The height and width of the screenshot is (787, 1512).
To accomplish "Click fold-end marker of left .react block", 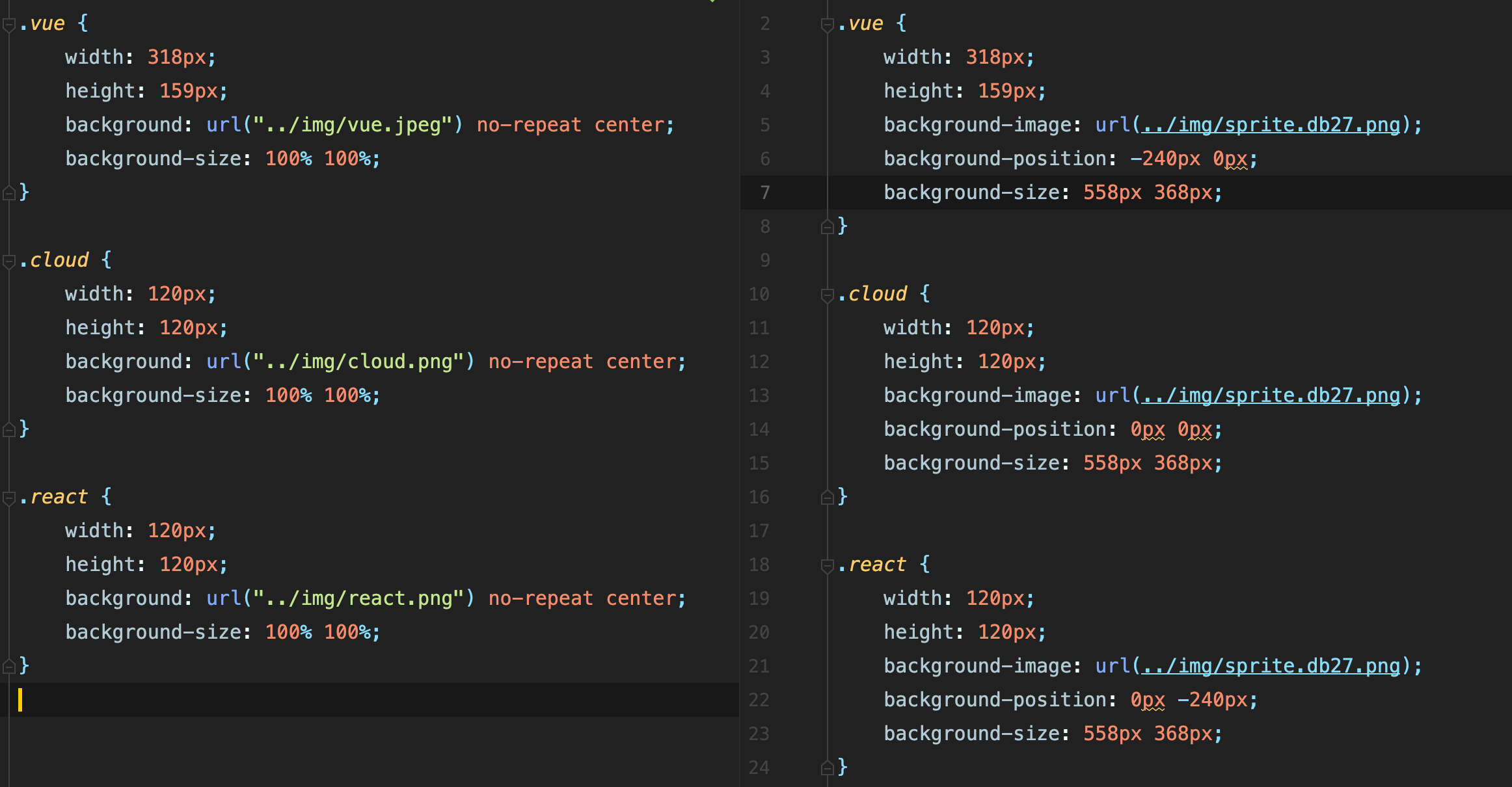I will click(x=8, y=666).
